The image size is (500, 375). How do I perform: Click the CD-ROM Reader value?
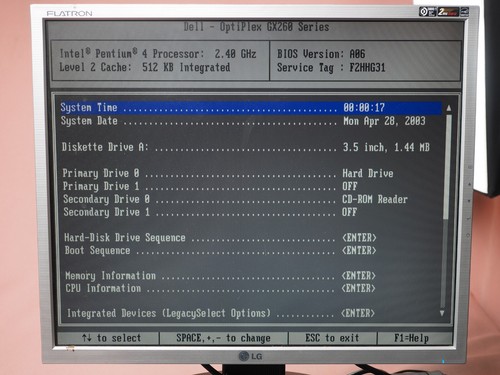(375, 199)
